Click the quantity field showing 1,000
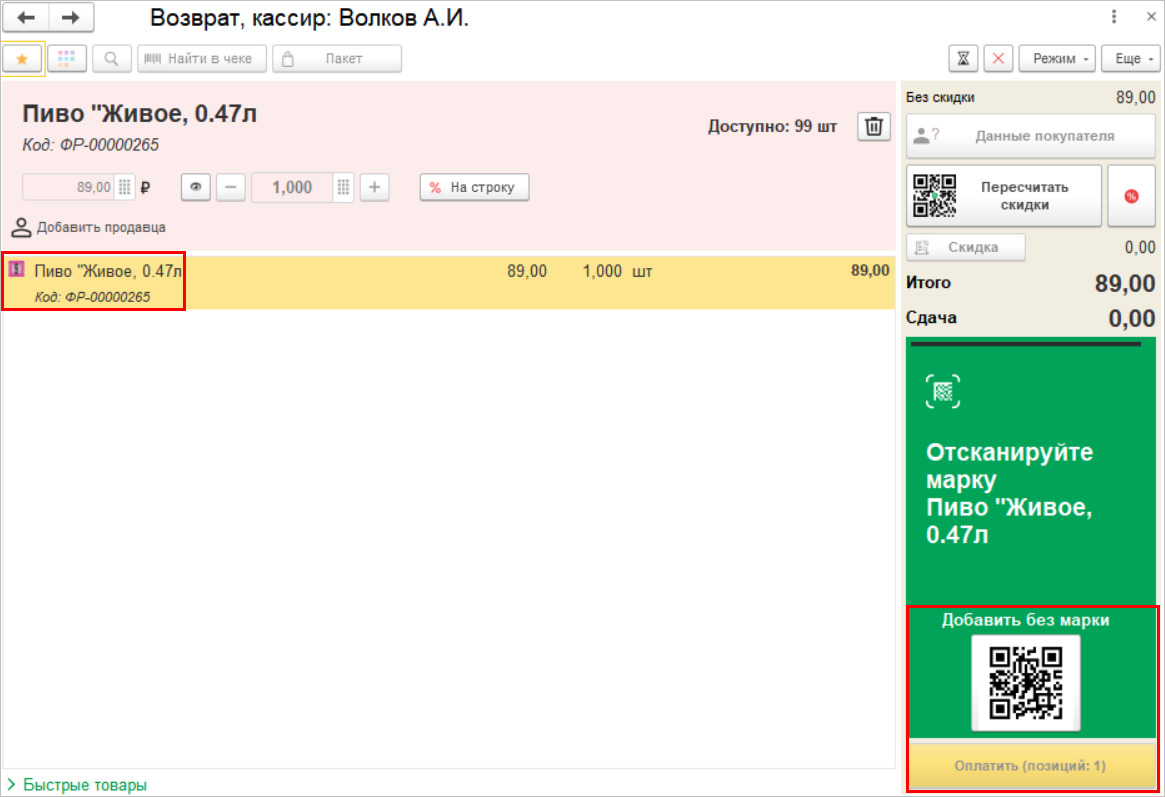The image size is (1165, 797). click(x=292, y=187)
